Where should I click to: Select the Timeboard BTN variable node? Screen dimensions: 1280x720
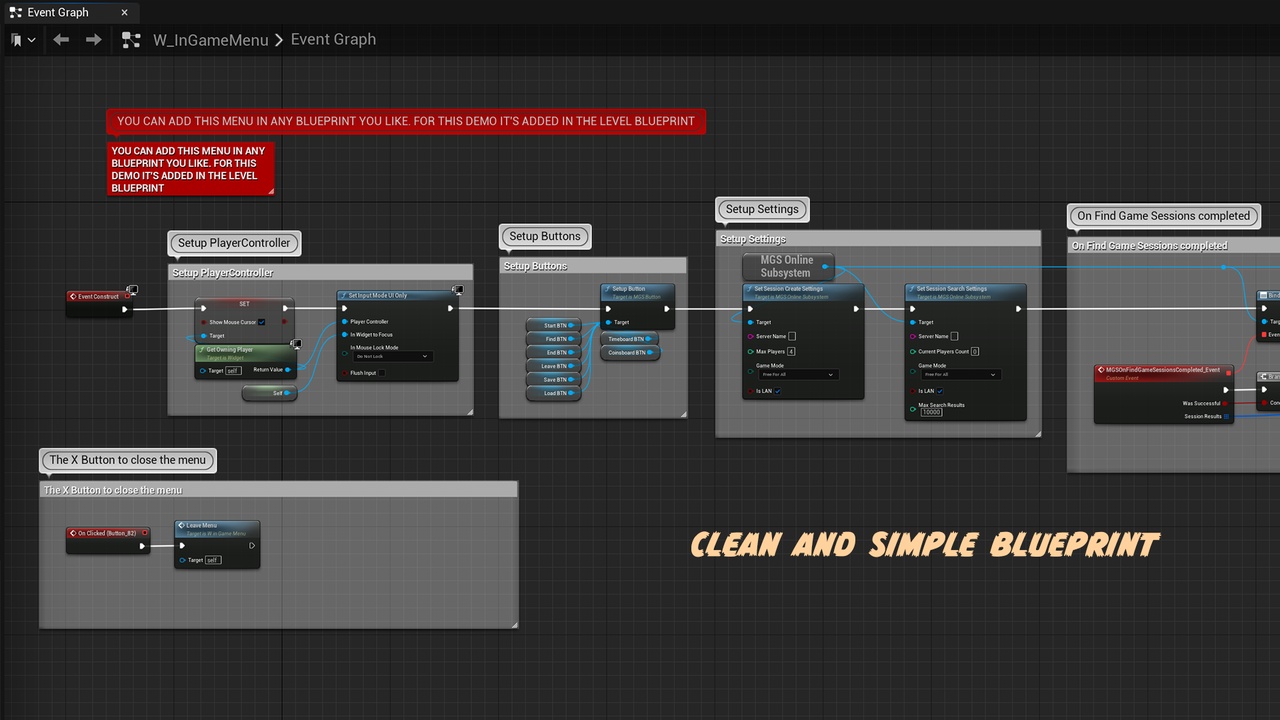[x=630, y=339]
